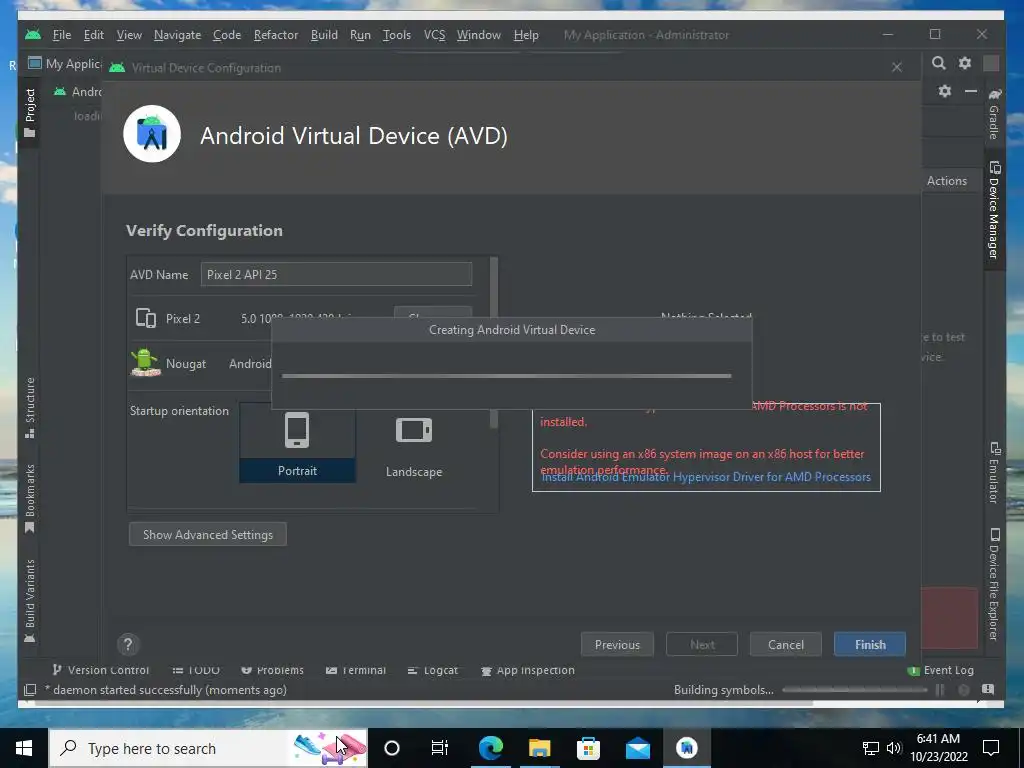
Task: Edit the AVD Name field
Action: point(336,274)
